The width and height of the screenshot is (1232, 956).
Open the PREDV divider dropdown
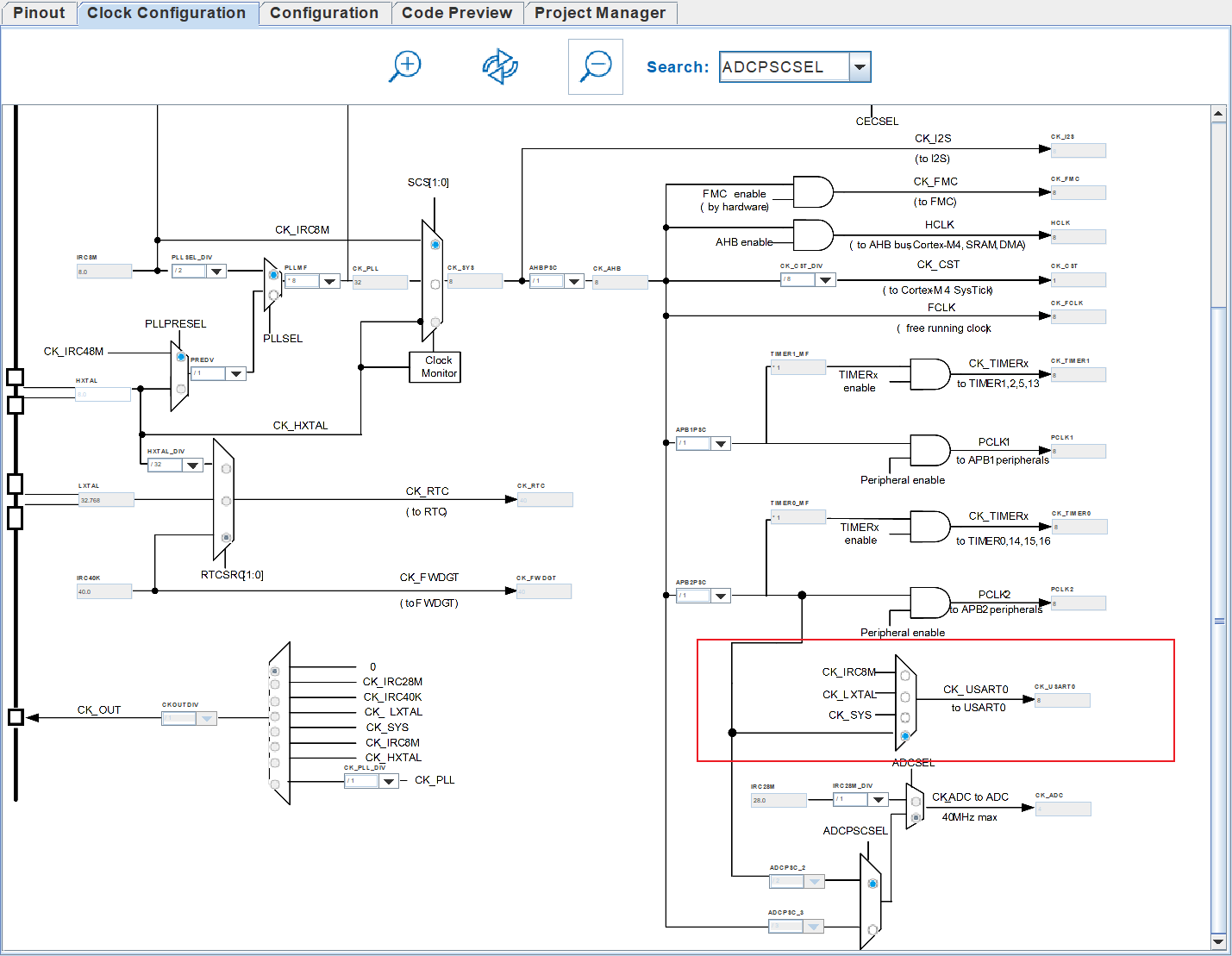[236, 373]
